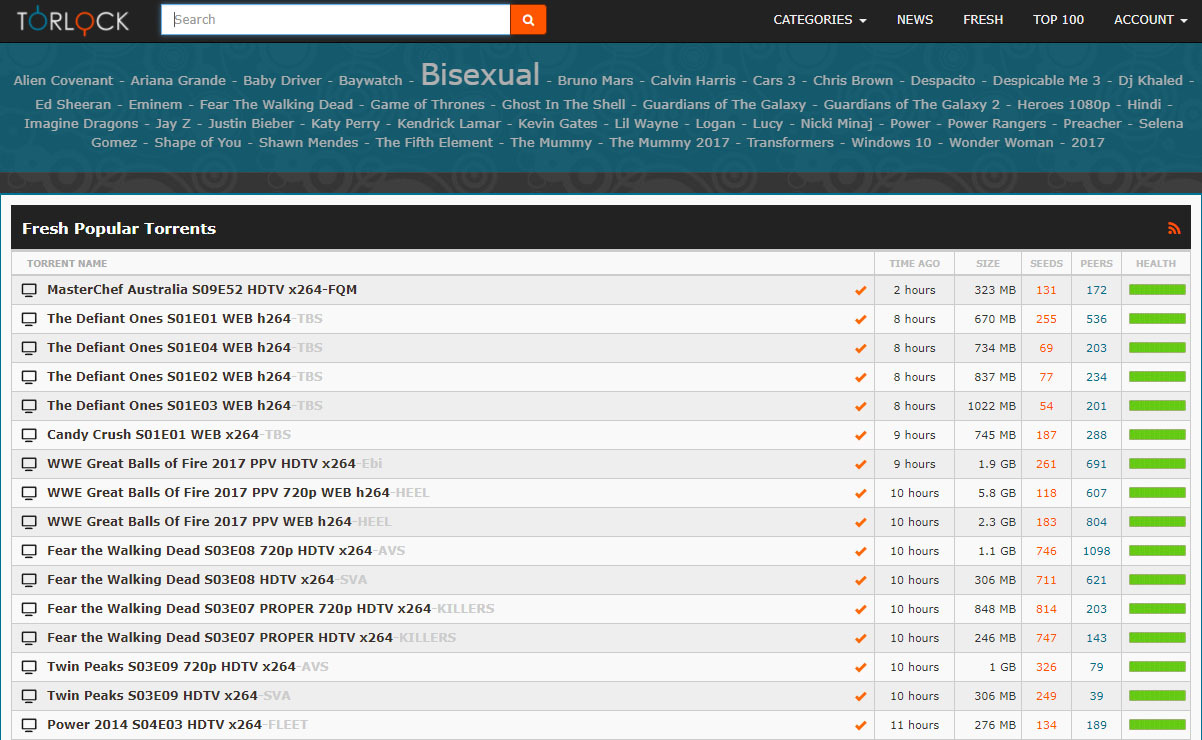Click the verified checkmark on Power 2014 S04E03 row
The image size is (1202, 740).
pos(860,726)
